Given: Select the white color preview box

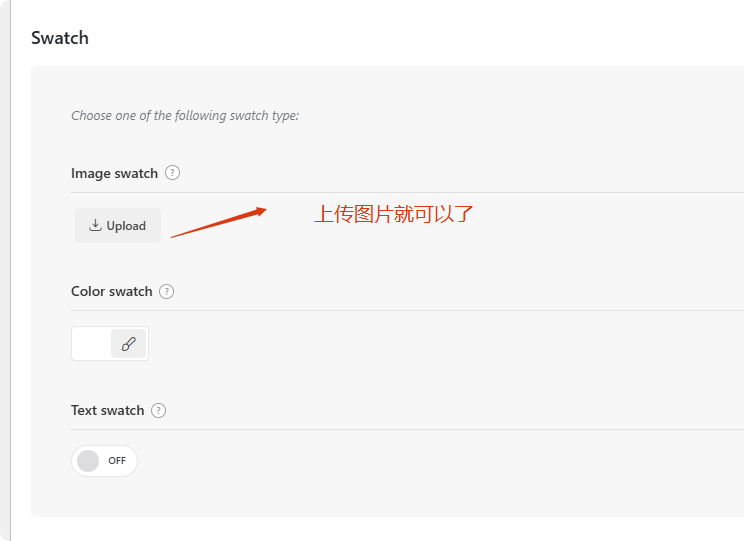Looking at the screenshot, I should click(x=91, y=344).
